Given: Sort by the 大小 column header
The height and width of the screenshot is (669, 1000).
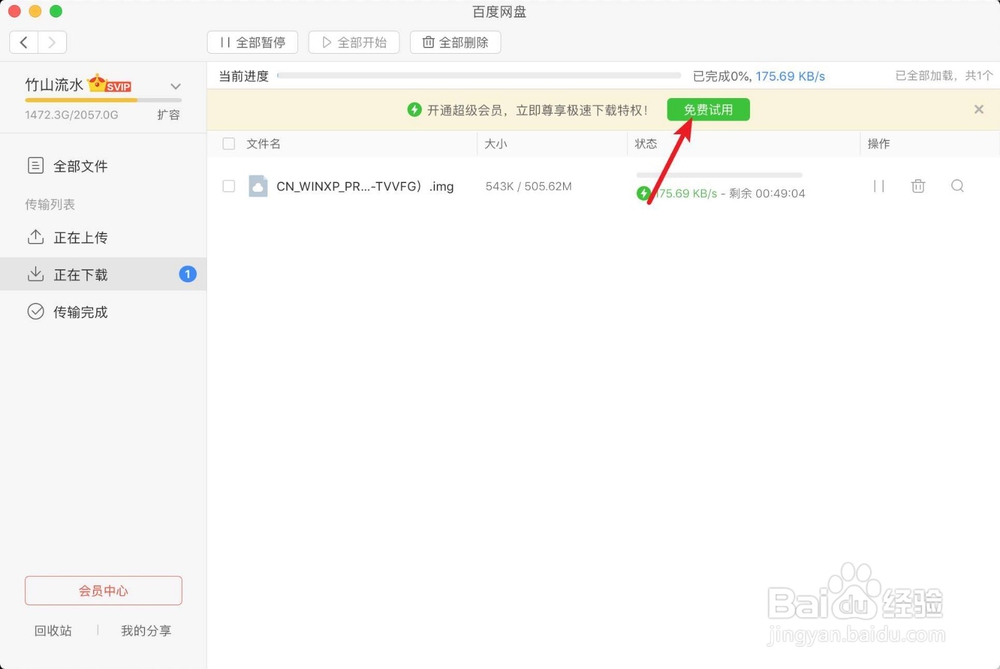Looking at the screenshot, I should coord(496,143).
